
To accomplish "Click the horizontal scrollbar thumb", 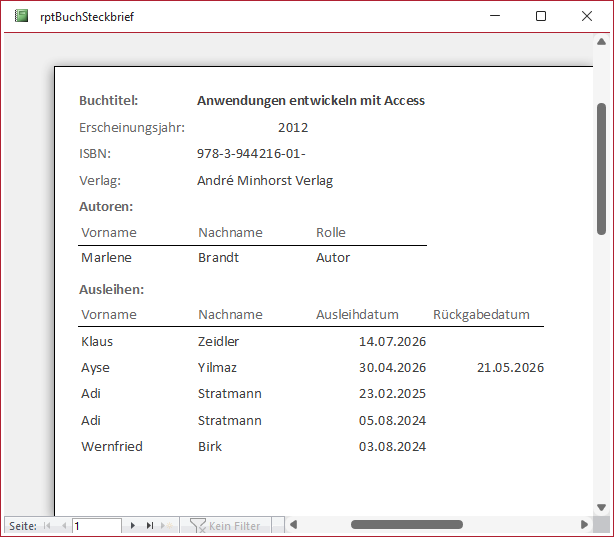I will pos(407,524).
